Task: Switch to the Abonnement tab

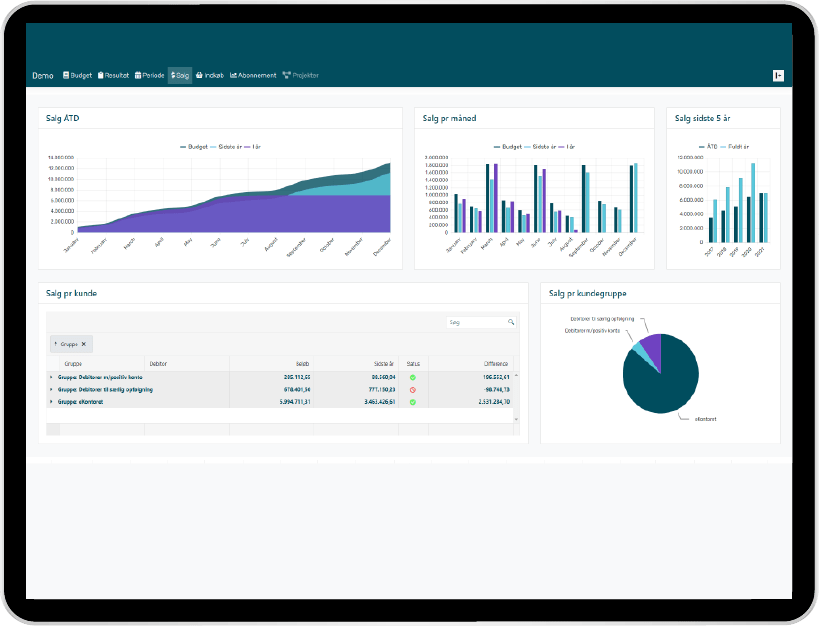Action: click(x=253, y=75)
